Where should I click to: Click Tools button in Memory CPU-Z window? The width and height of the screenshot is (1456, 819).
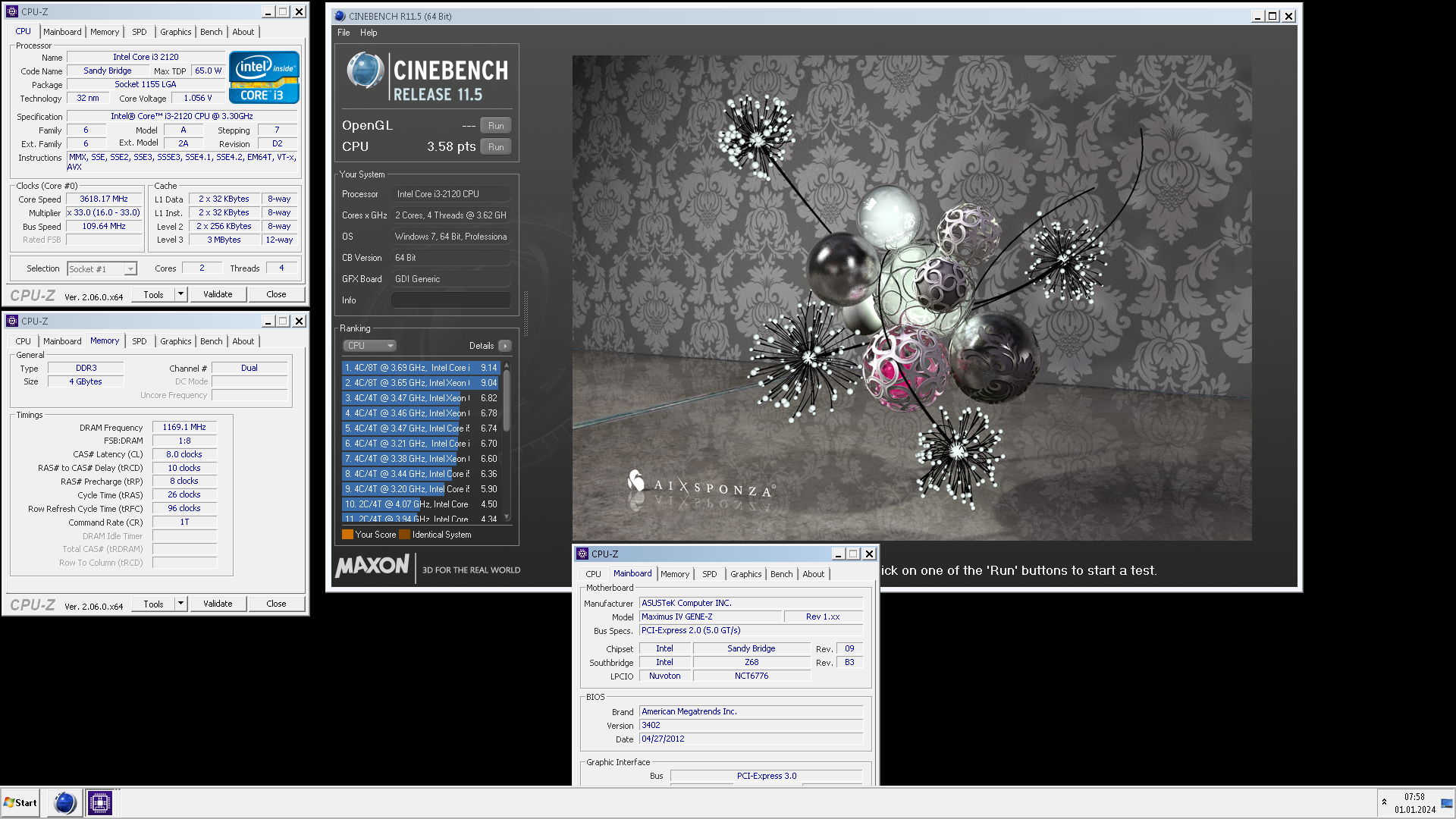[153, 604]
